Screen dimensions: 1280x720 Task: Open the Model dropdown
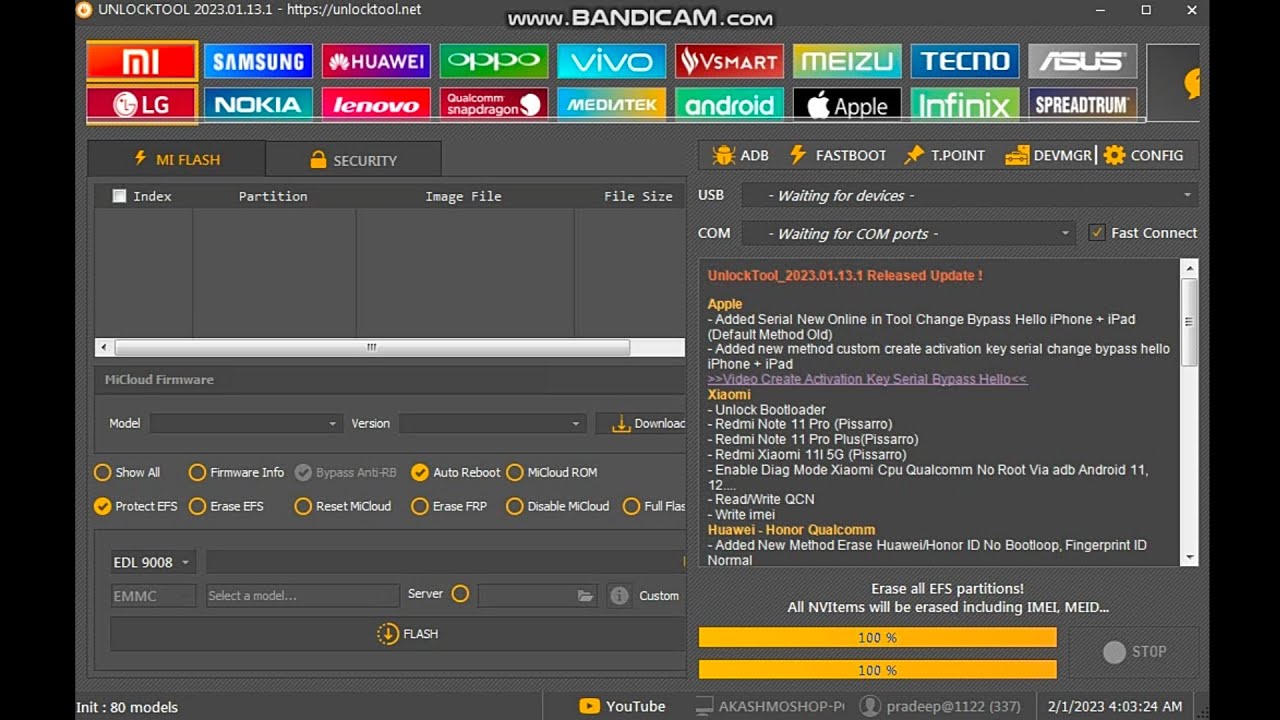pyautogui.click(x=246, y=423)
